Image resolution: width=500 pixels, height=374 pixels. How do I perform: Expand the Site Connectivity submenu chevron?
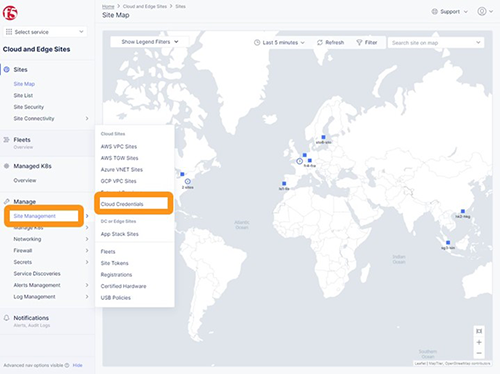click(87, 118)
